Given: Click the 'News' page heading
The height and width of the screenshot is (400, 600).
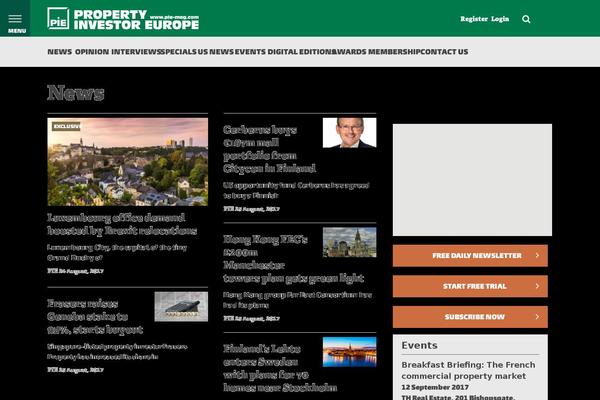Looking at the screenshot, I should [75, 93].
